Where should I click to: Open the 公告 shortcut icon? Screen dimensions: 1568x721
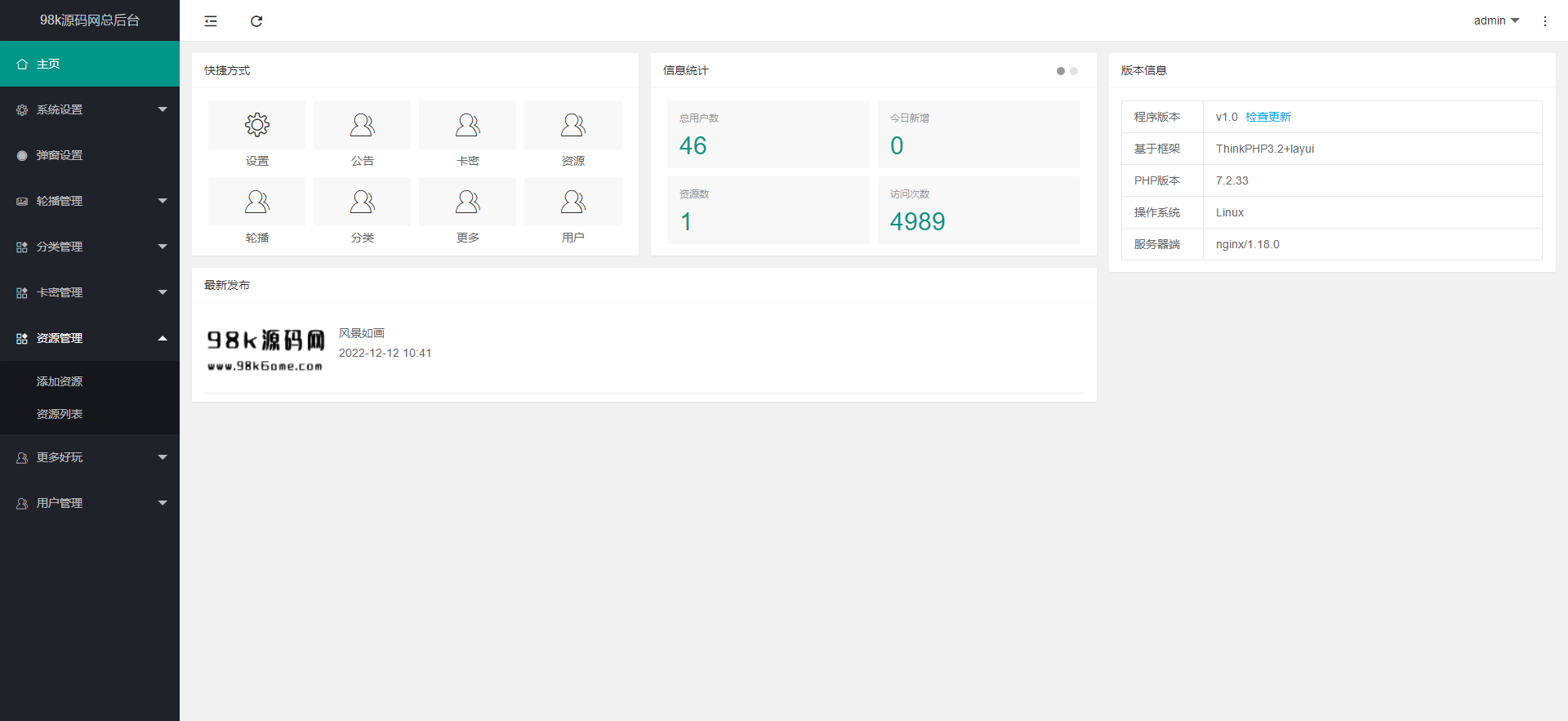(x=363, y=125)
